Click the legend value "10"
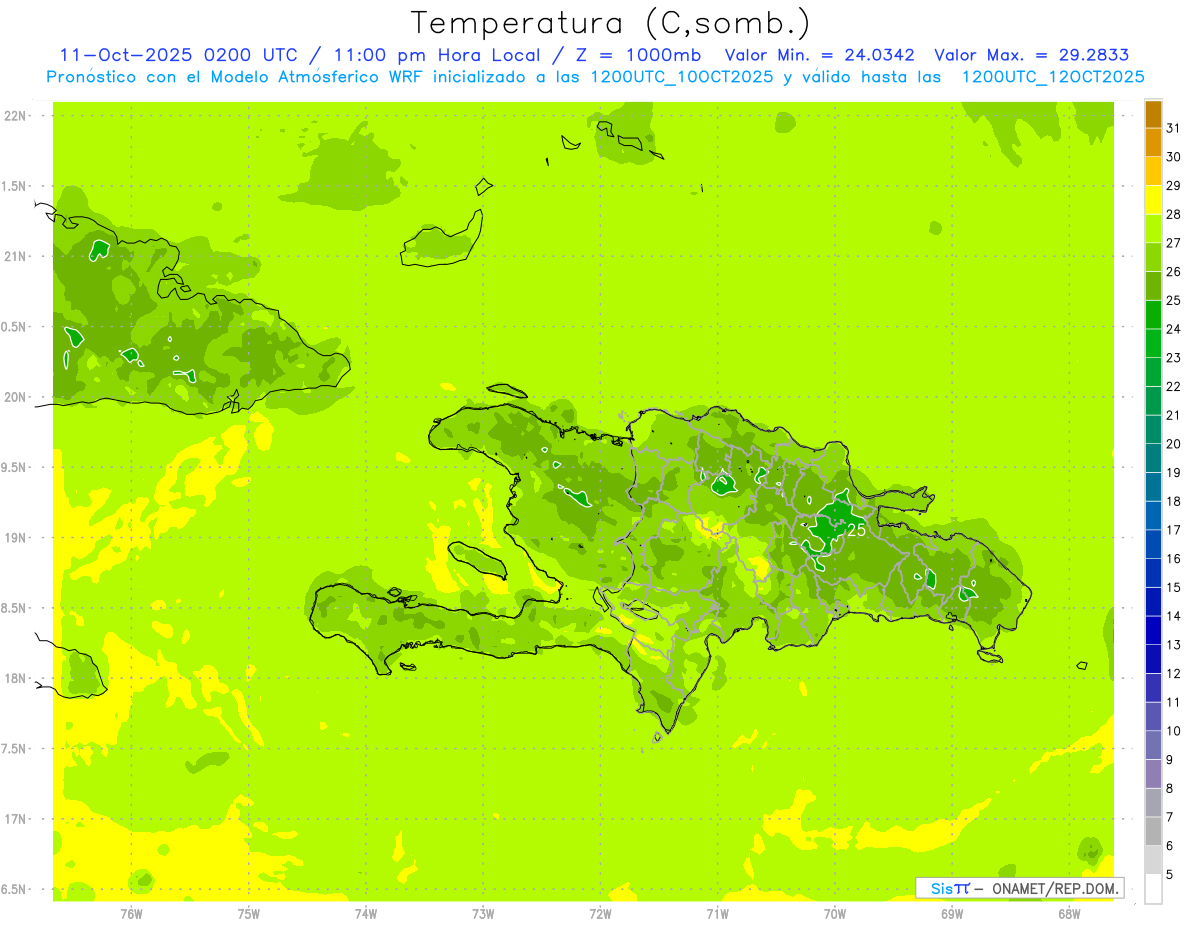This screenshot has height=927, width=1200. coord(1174,731)
